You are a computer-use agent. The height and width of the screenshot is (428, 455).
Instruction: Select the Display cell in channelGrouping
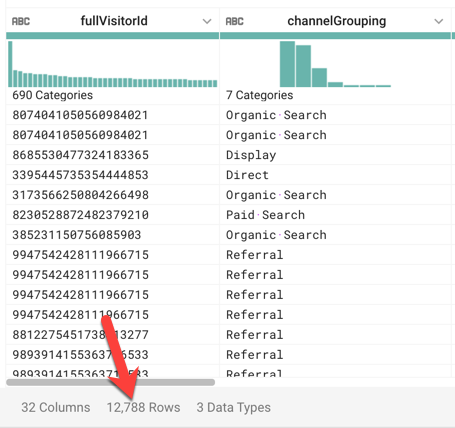(x=335, y=155)
